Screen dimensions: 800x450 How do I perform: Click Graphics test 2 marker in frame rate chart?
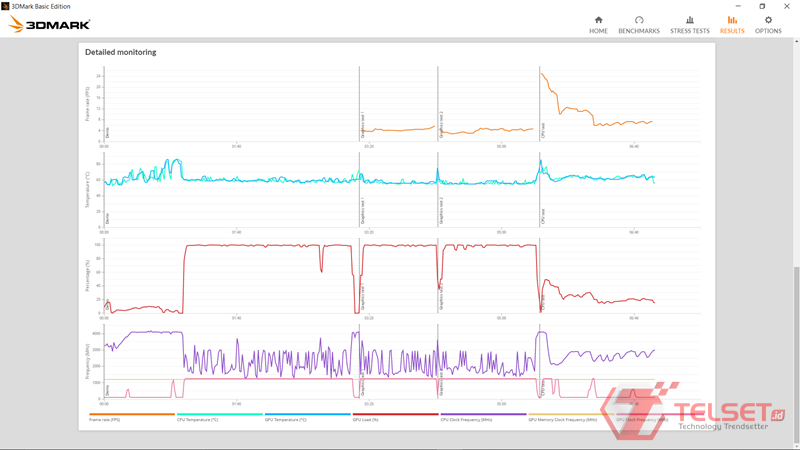click(x=441, y=125)
